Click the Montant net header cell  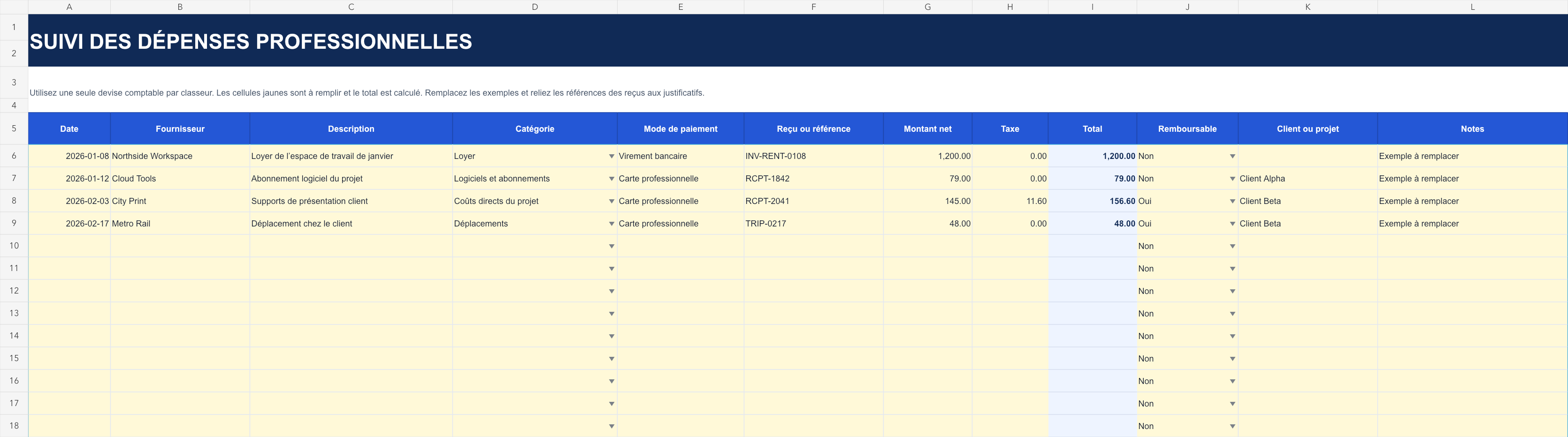click(x=928, y=128)
